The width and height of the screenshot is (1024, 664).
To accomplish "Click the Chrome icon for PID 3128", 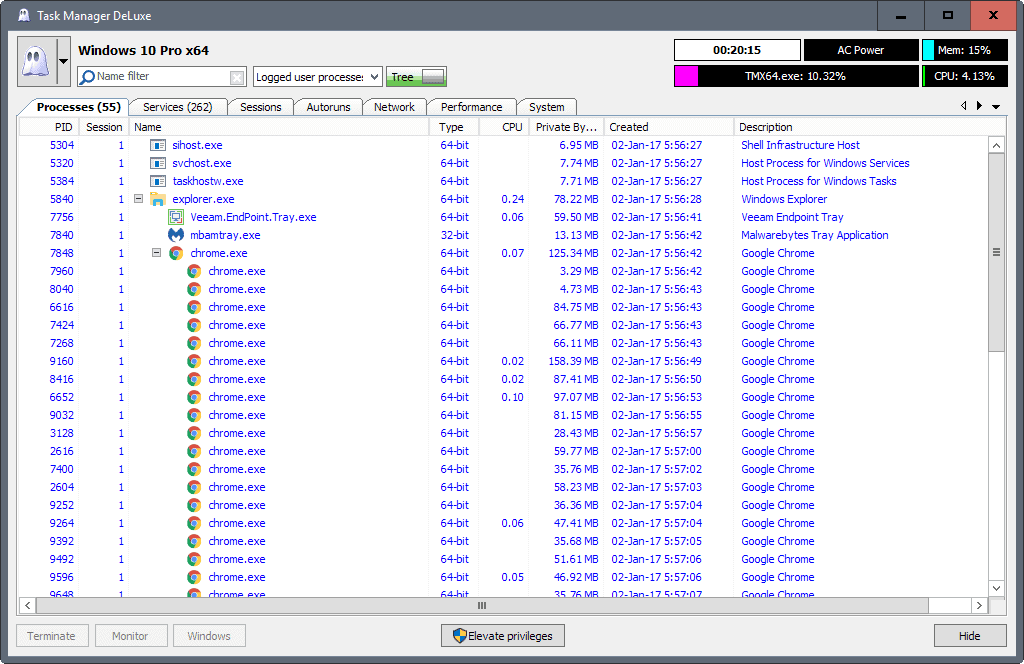I will (194, 433).
